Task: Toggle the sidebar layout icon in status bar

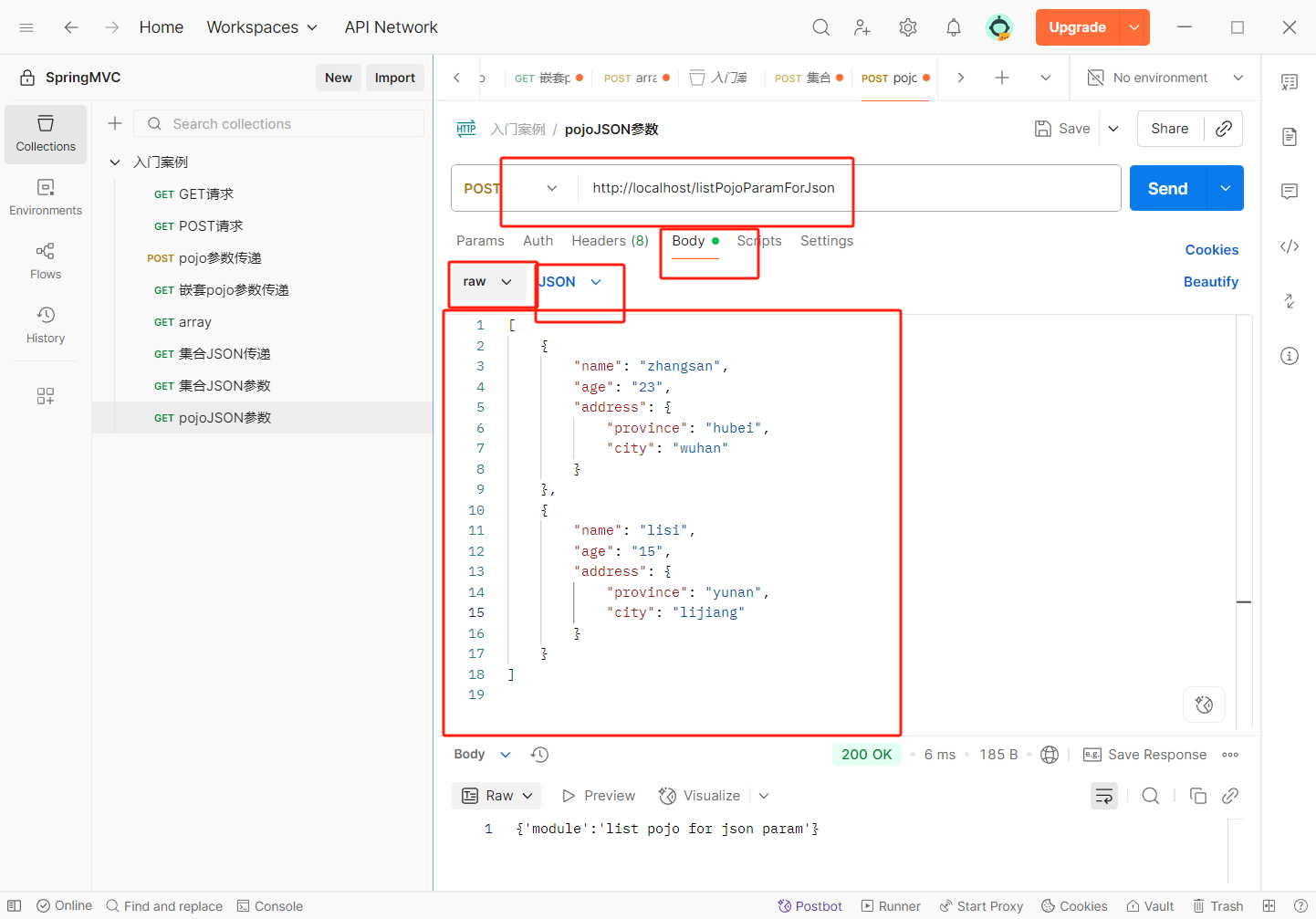Action: (x=14, y=905)
